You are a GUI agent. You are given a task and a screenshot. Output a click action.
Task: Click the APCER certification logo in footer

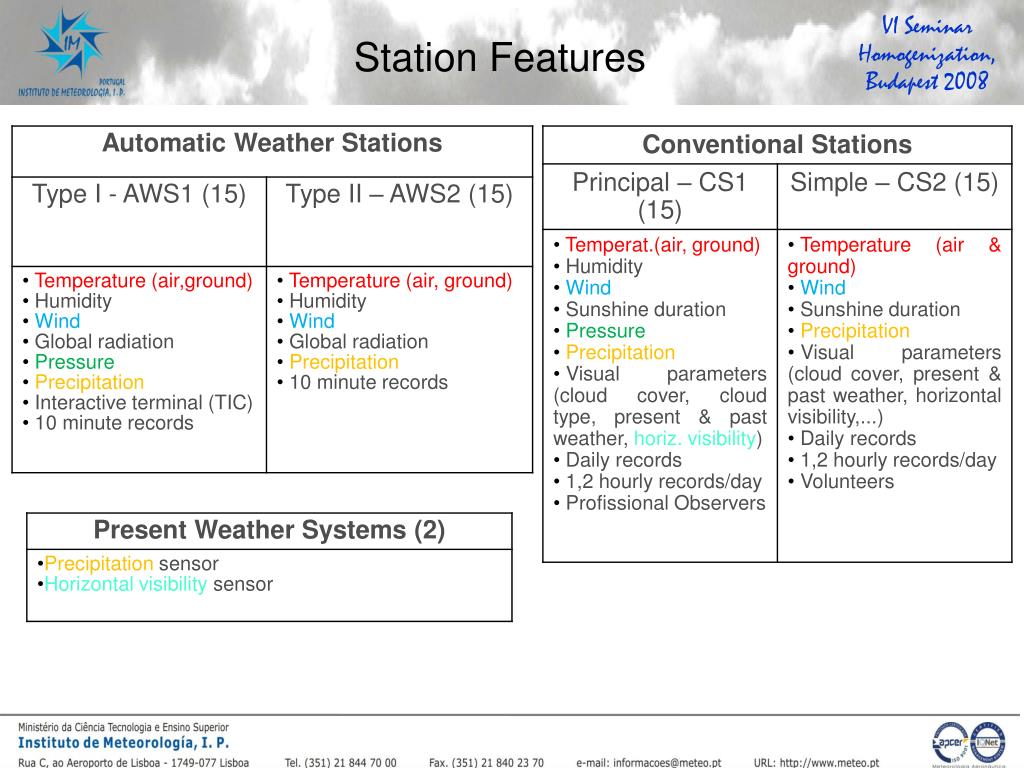(x=950, y=743)
